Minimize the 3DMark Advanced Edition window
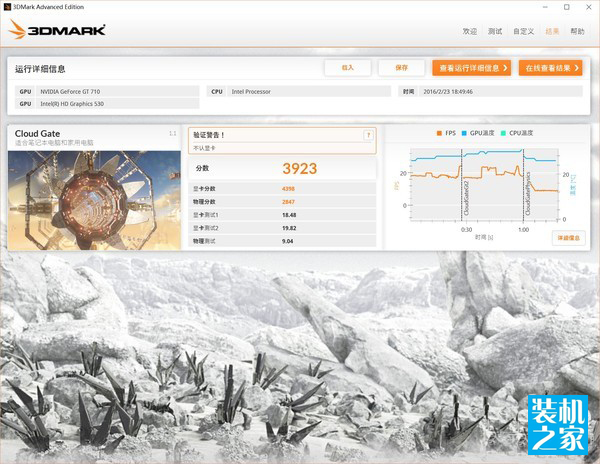 tap(545, 7)
